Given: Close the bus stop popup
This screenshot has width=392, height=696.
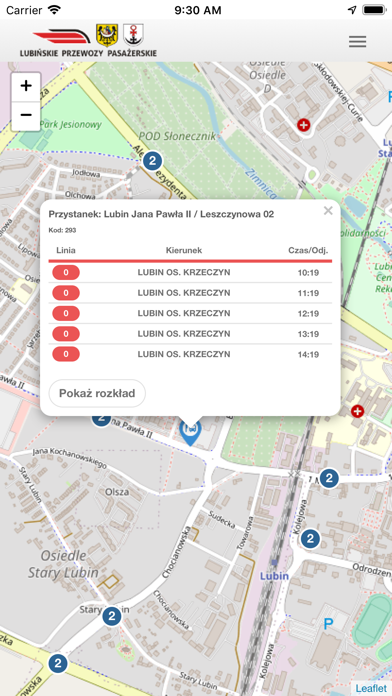Looking at the screenshot, I should 328,210.
